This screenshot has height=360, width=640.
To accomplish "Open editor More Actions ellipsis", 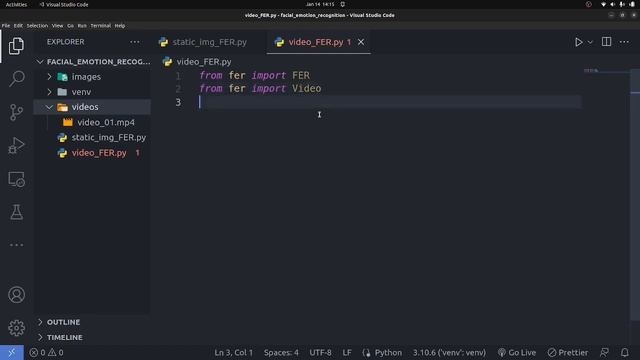I will [x=624, y=42].
